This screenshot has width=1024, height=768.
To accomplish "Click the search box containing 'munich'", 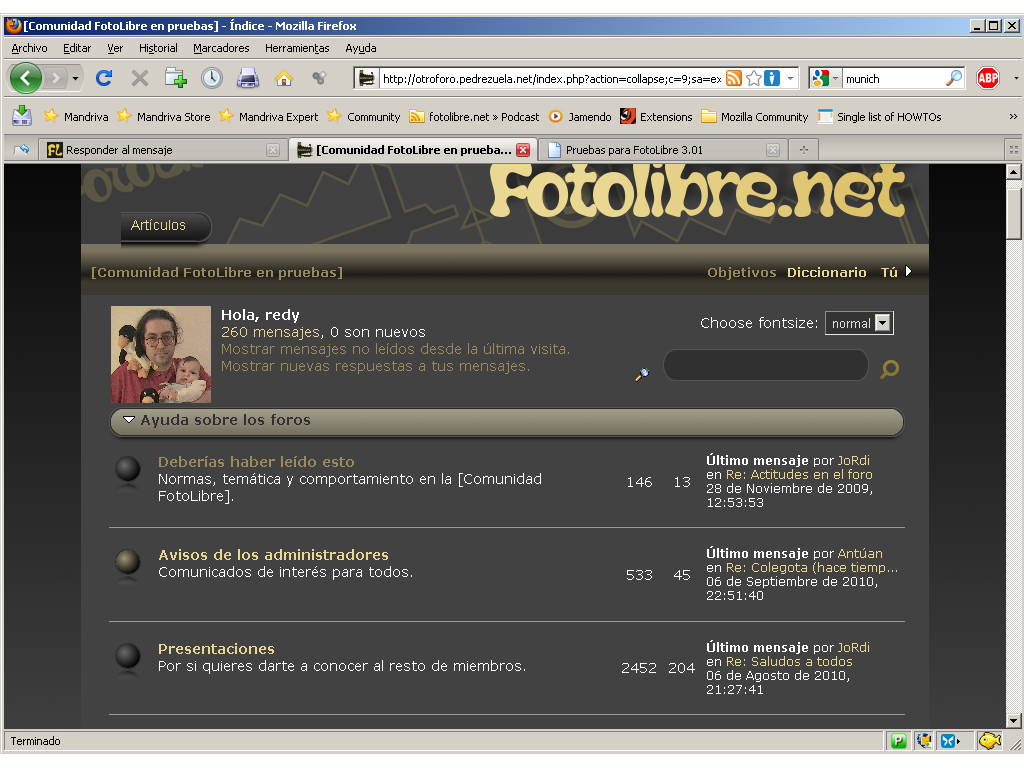I will point(893,78).
